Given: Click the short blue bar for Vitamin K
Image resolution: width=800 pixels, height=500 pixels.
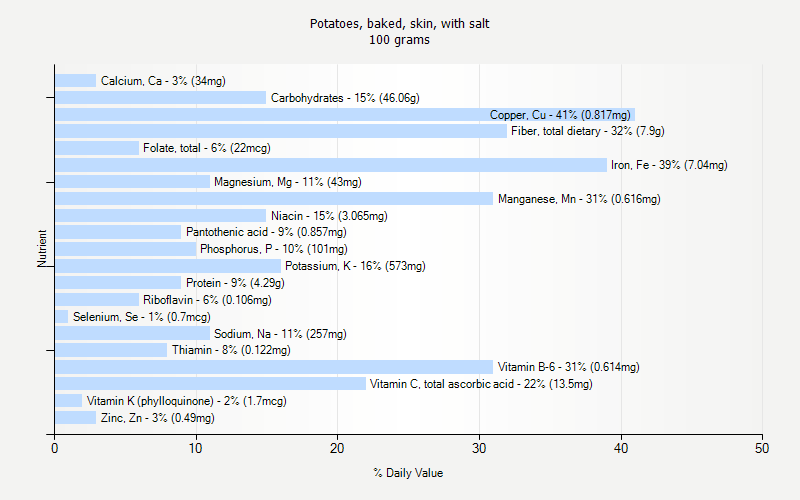Looking at the screenshot, I should (x=69, y=401).
